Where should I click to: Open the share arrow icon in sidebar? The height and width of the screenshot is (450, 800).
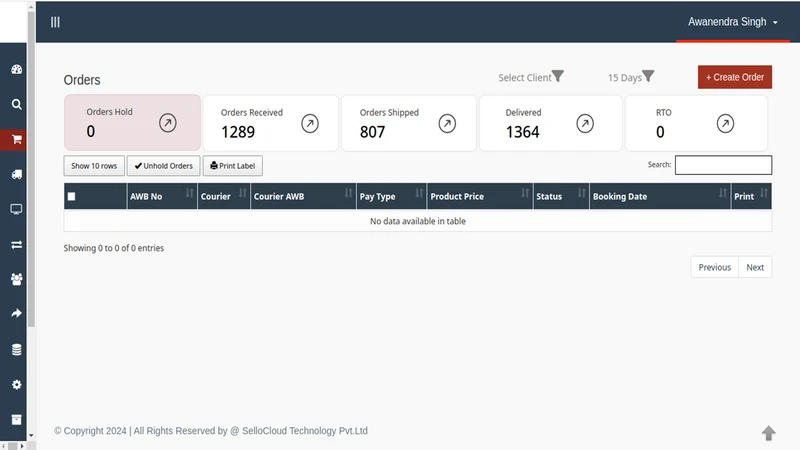click(16, 313)
